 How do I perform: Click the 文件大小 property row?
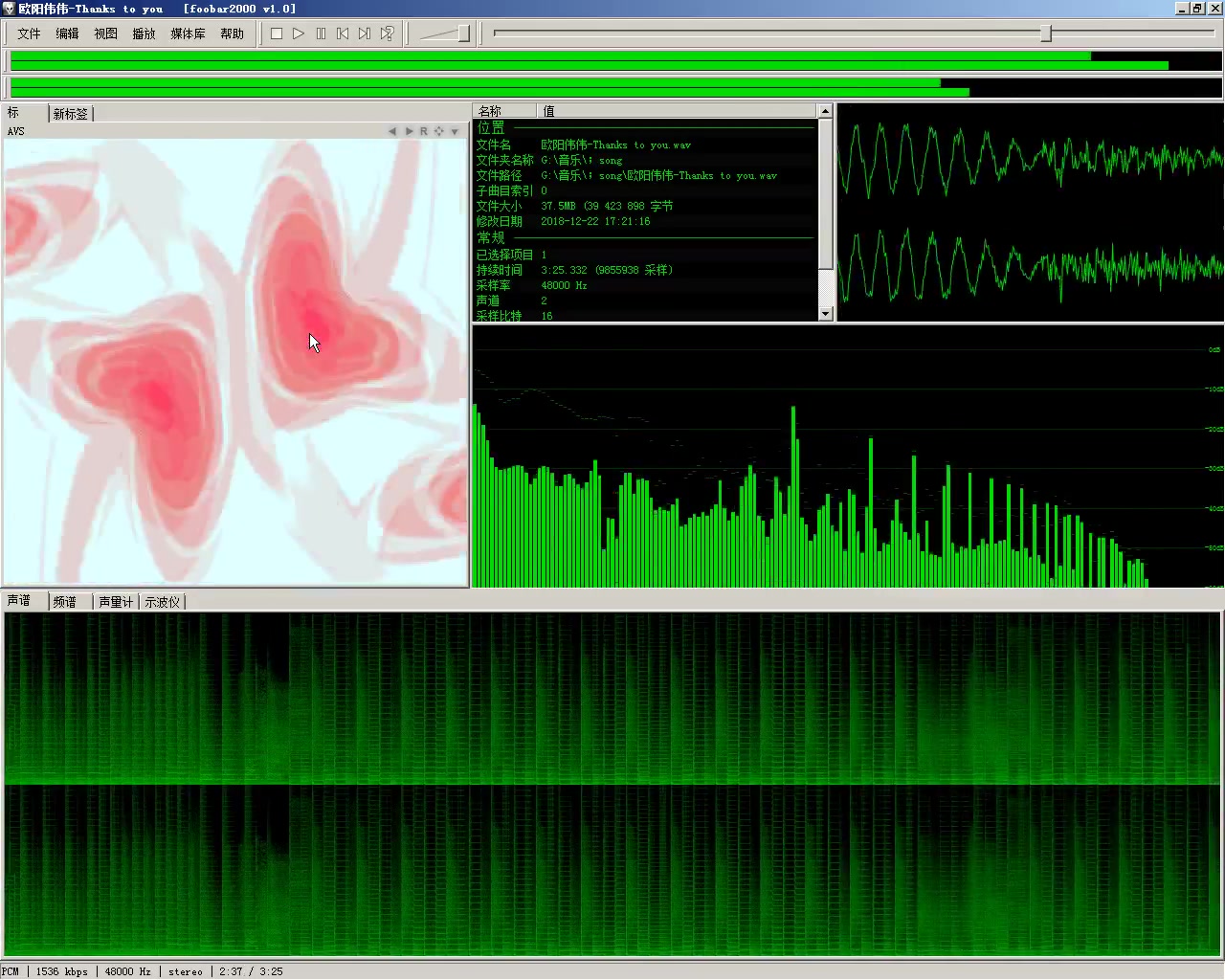(645, 206)
